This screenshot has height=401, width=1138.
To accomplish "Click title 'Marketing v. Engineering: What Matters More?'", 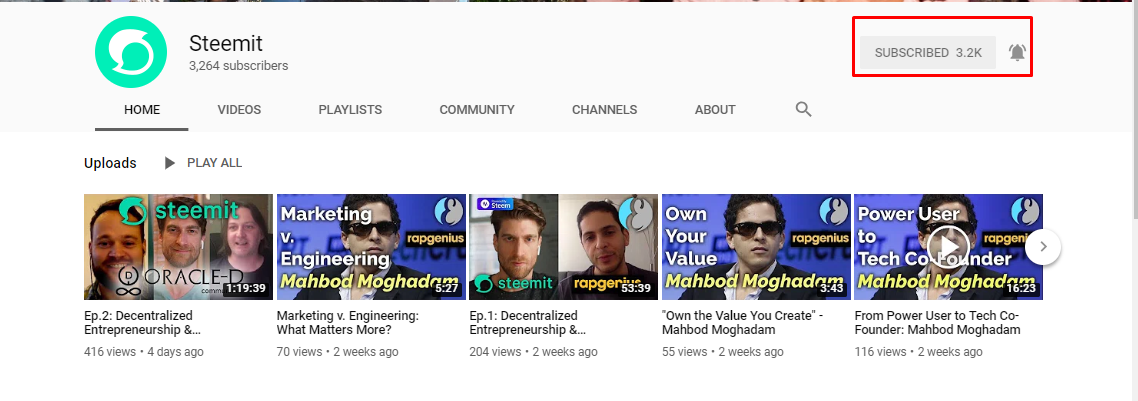I will (x=348, y=323).
